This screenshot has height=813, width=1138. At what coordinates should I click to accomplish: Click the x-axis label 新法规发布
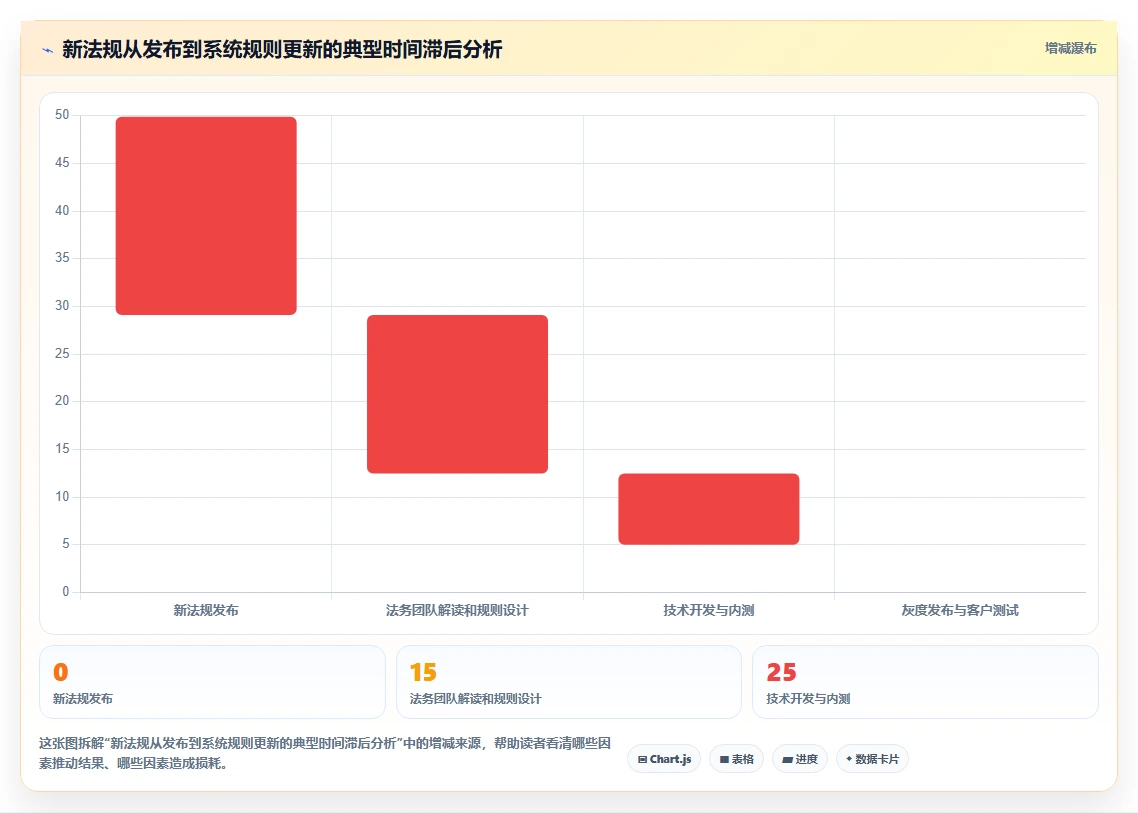tap(206, 610)
